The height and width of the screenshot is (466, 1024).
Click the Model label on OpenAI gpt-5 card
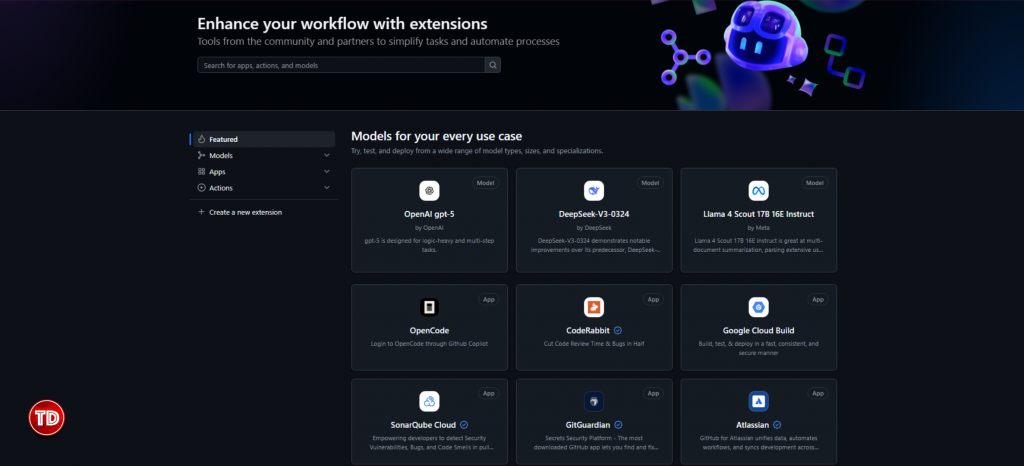point(486,183)
